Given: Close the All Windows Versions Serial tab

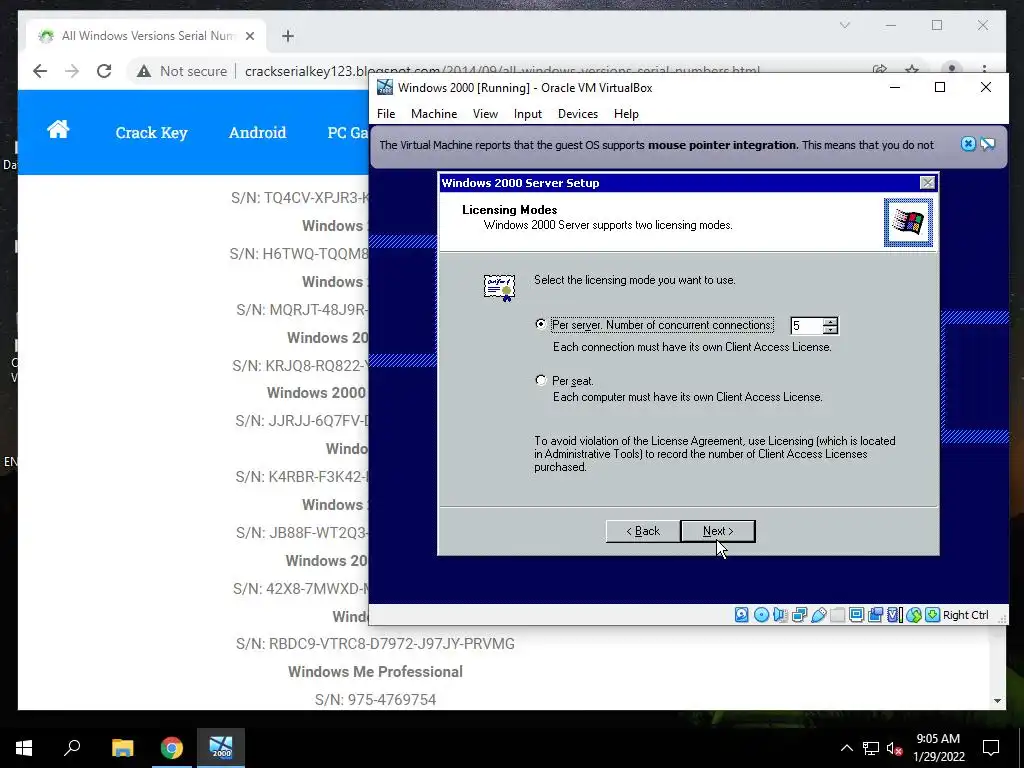Looking at the screenshot, I should [249, 36].
